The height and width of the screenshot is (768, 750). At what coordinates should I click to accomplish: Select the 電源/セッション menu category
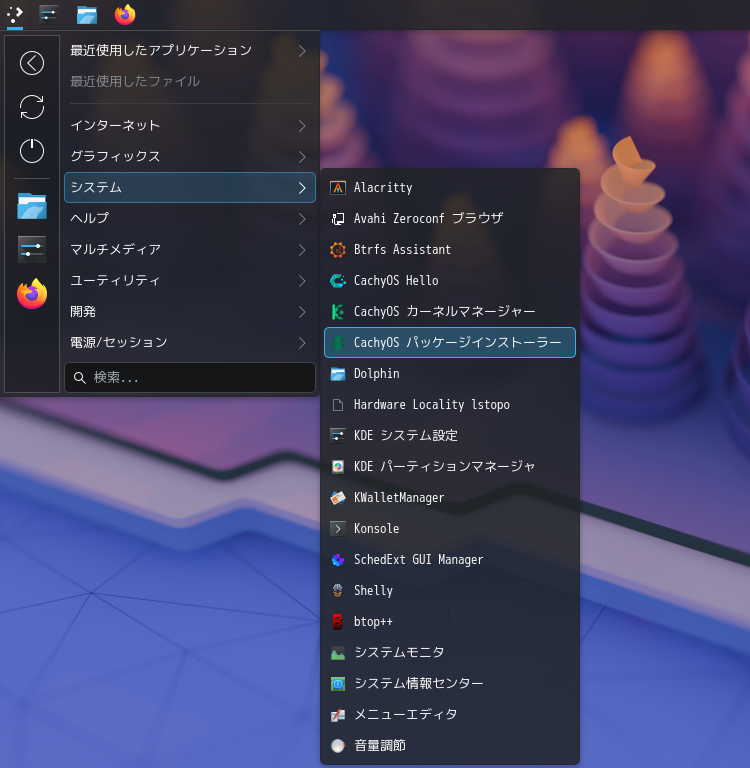[x=190, y=342]
